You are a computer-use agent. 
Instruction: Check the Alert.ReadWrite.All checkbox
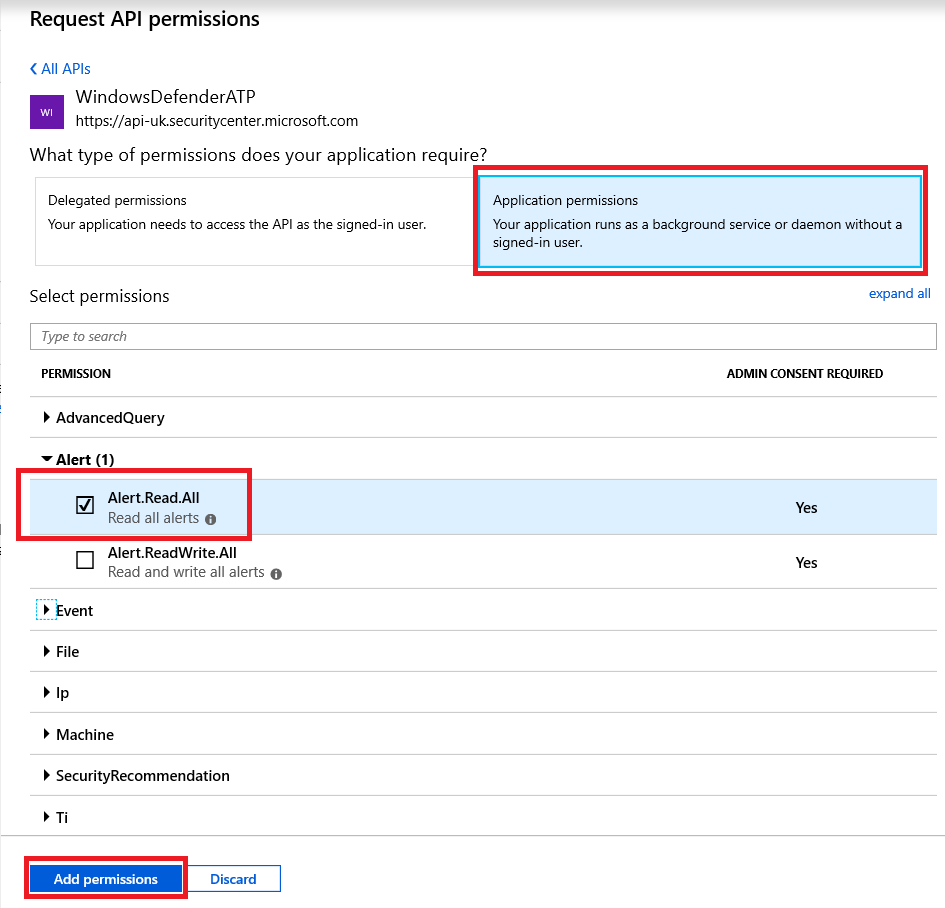click(85, 561)
